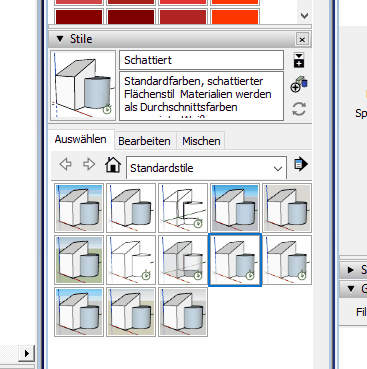Collapse the Stile panel triangle

coord(60,39)
